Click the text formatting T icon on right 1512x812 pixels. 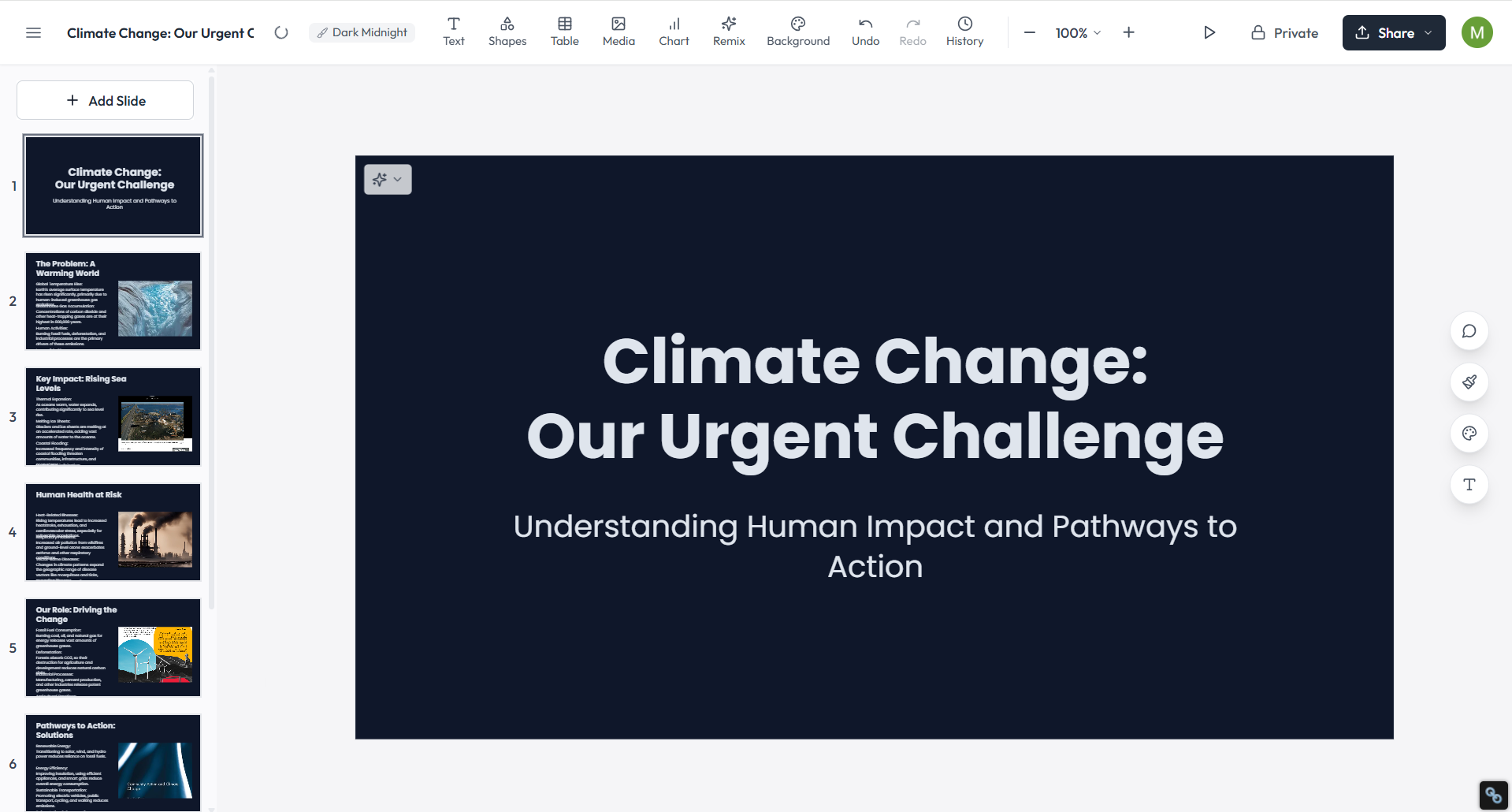click(1469, 485)
